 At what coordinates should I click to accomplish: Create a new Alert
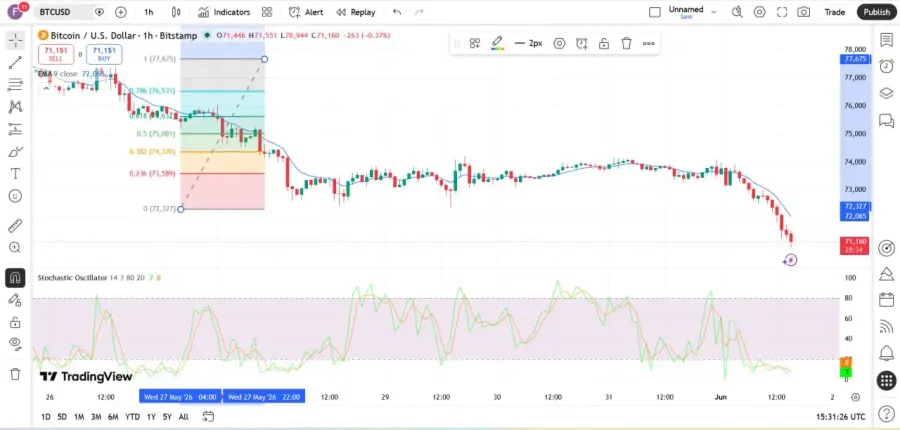[306, 12]
